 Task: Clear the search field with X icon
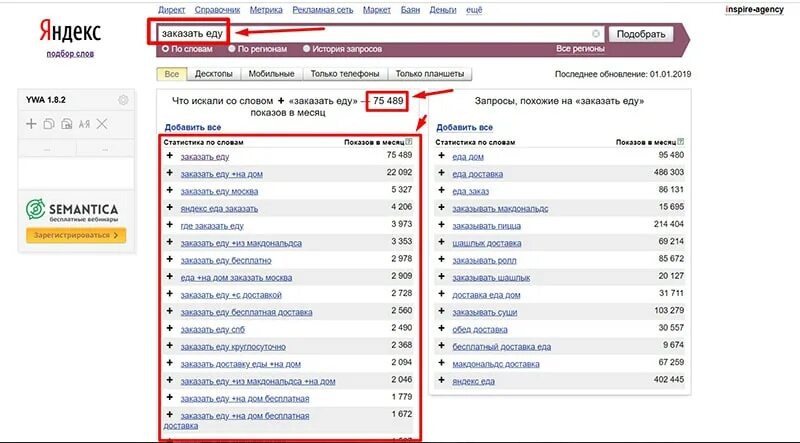[x=595, y=34]
